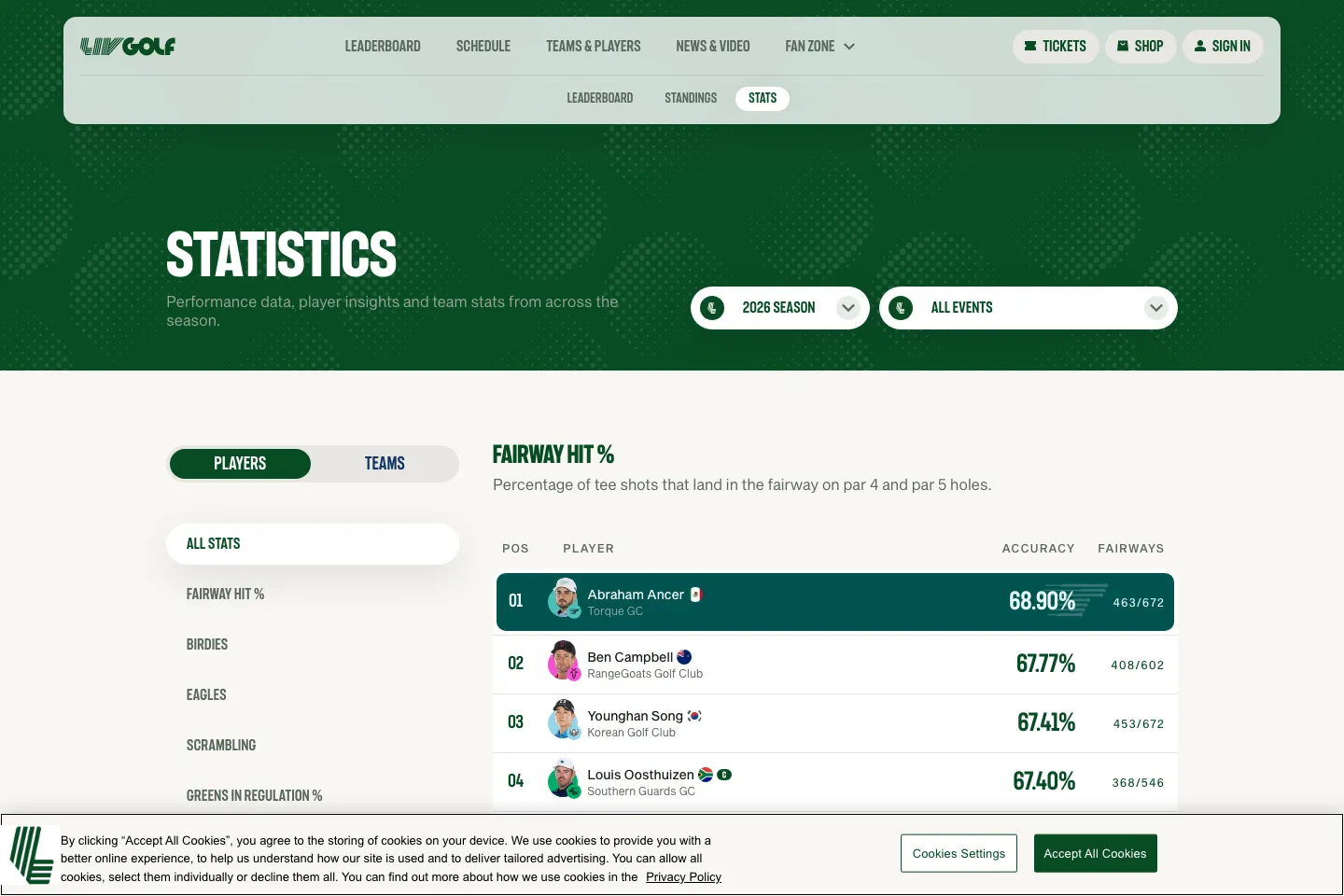The height and width of the screenshot is (896, 1344).
Task: Click the Abraham Ancer player name
Action: click(636, 595)
